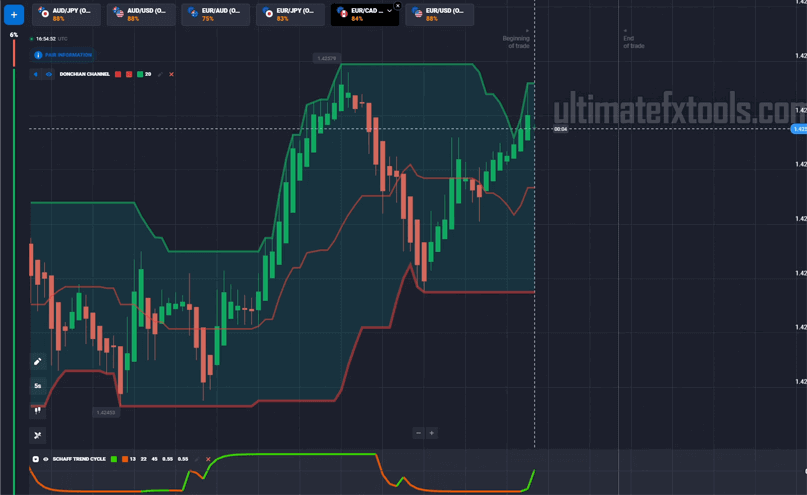Open the candlestick chart type selector

(x=38, y=410)
